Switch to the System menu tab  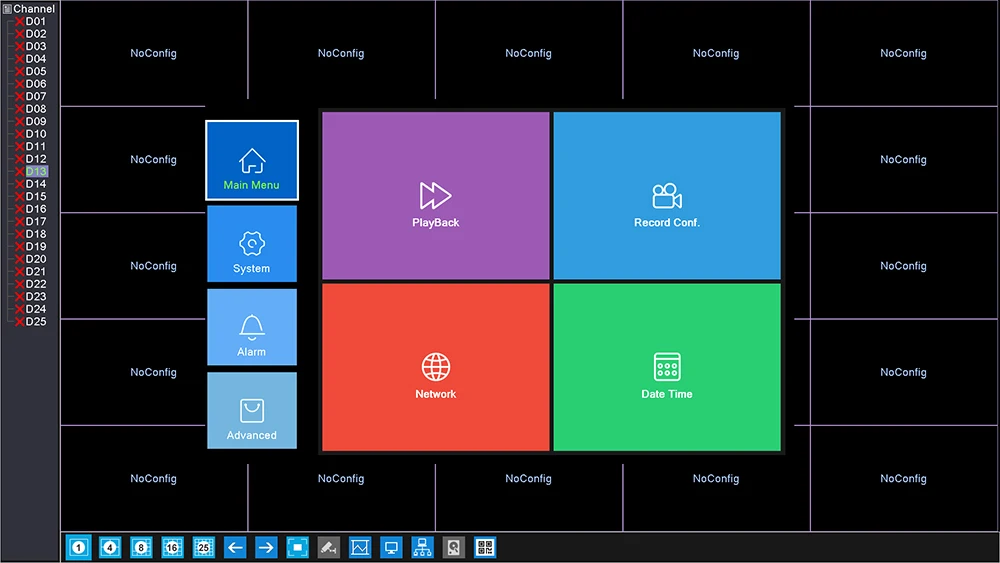252,244
